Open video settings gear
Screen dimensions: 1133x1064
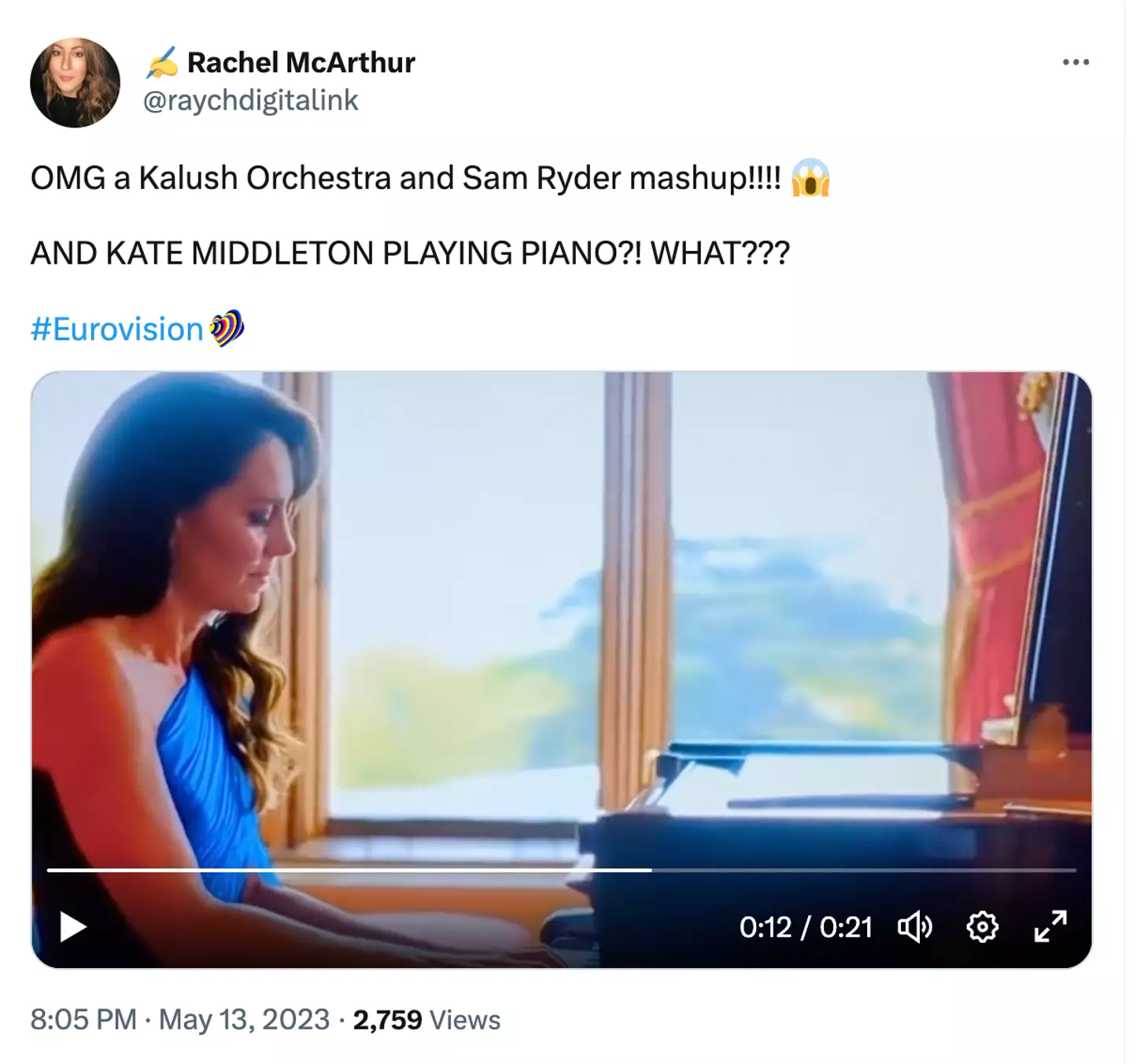coord(982,927)
